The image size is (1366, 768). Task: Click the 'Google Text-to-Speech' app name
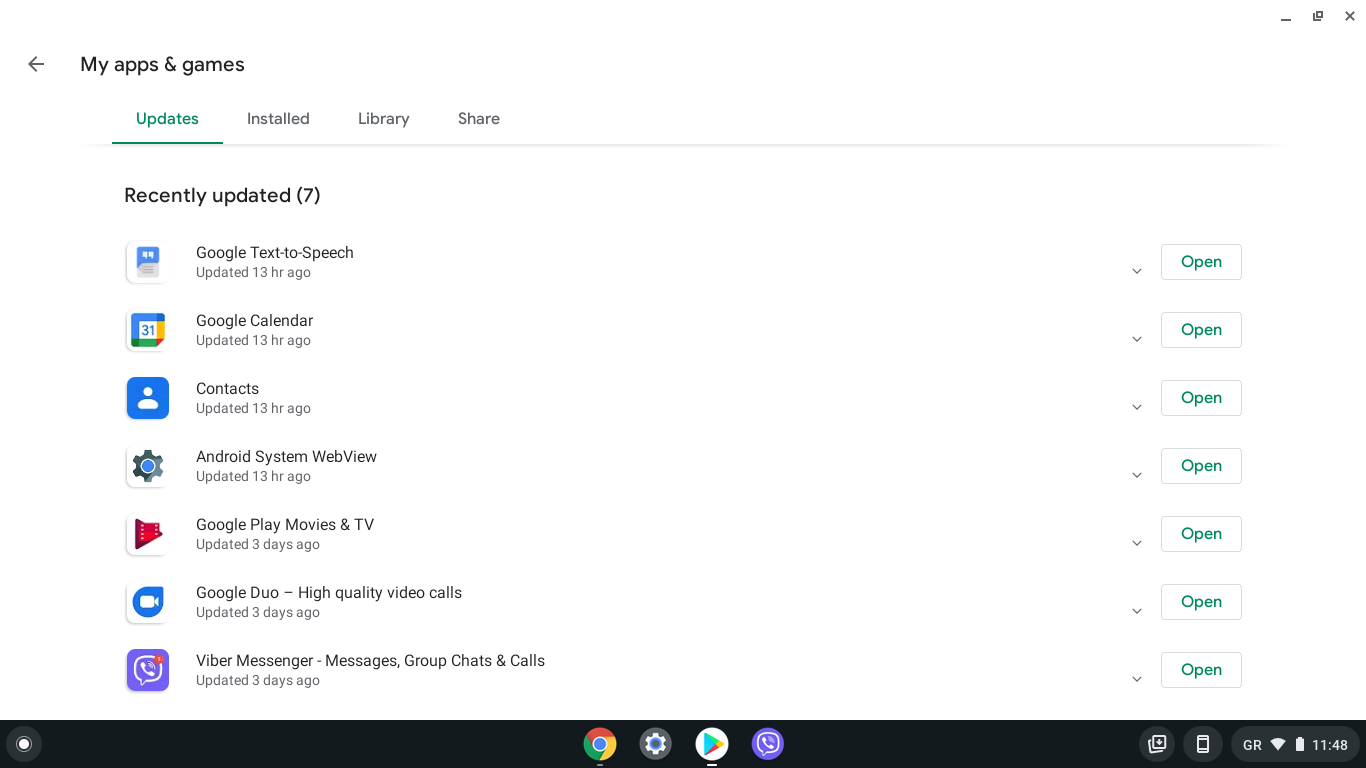point(275,253)
